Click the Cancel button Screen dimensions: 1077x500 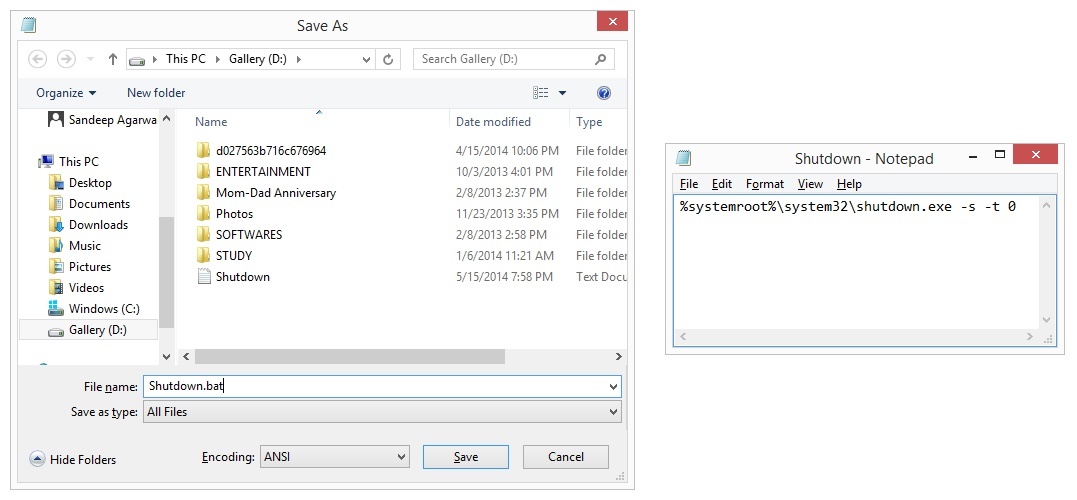tap(566, 457)
